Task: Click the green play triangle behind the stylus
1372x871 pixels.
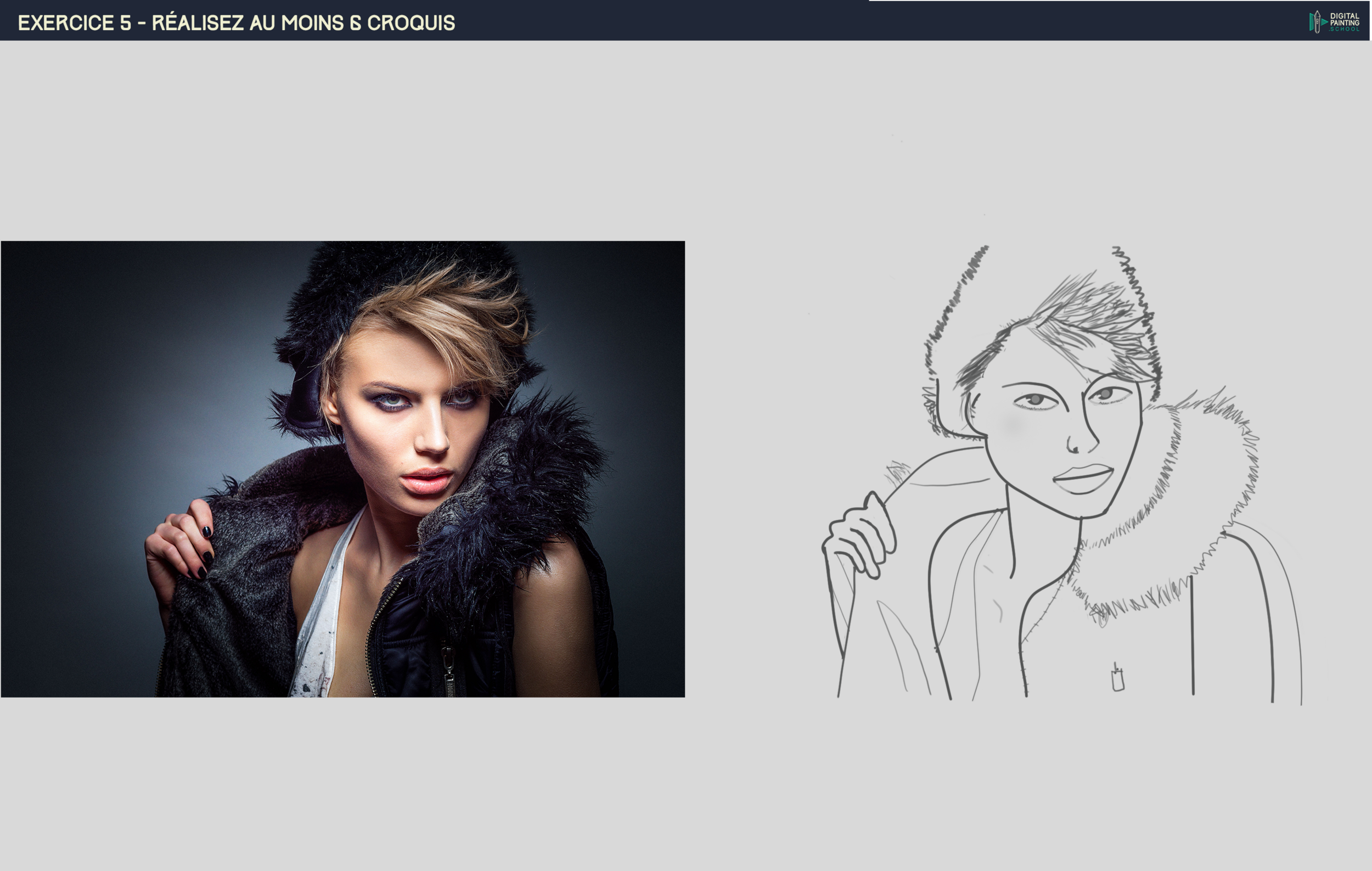Action: [1325, 22]
